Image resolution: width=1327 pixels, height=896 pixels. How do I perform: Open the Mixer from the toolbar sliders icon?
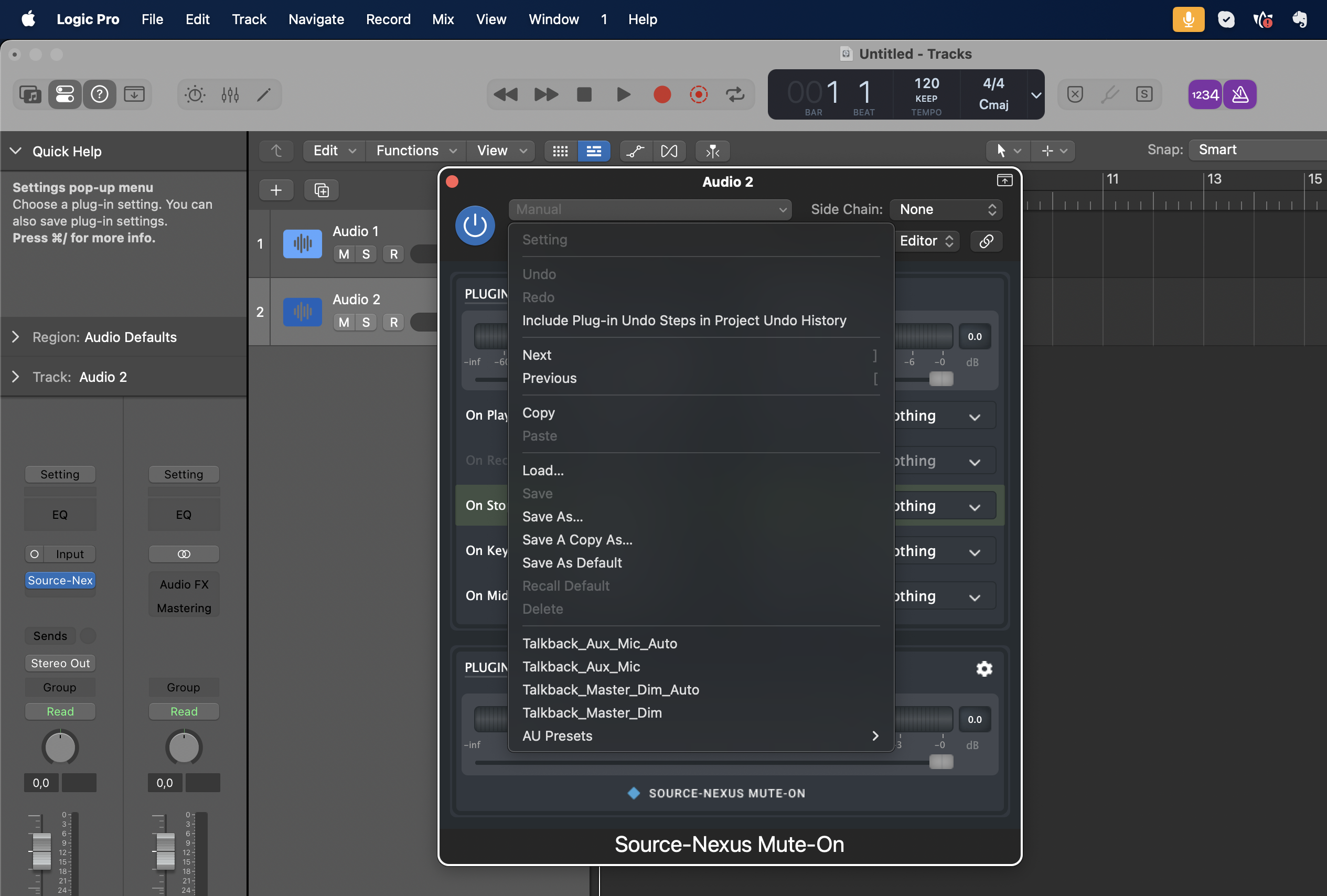tap(230, 95)
